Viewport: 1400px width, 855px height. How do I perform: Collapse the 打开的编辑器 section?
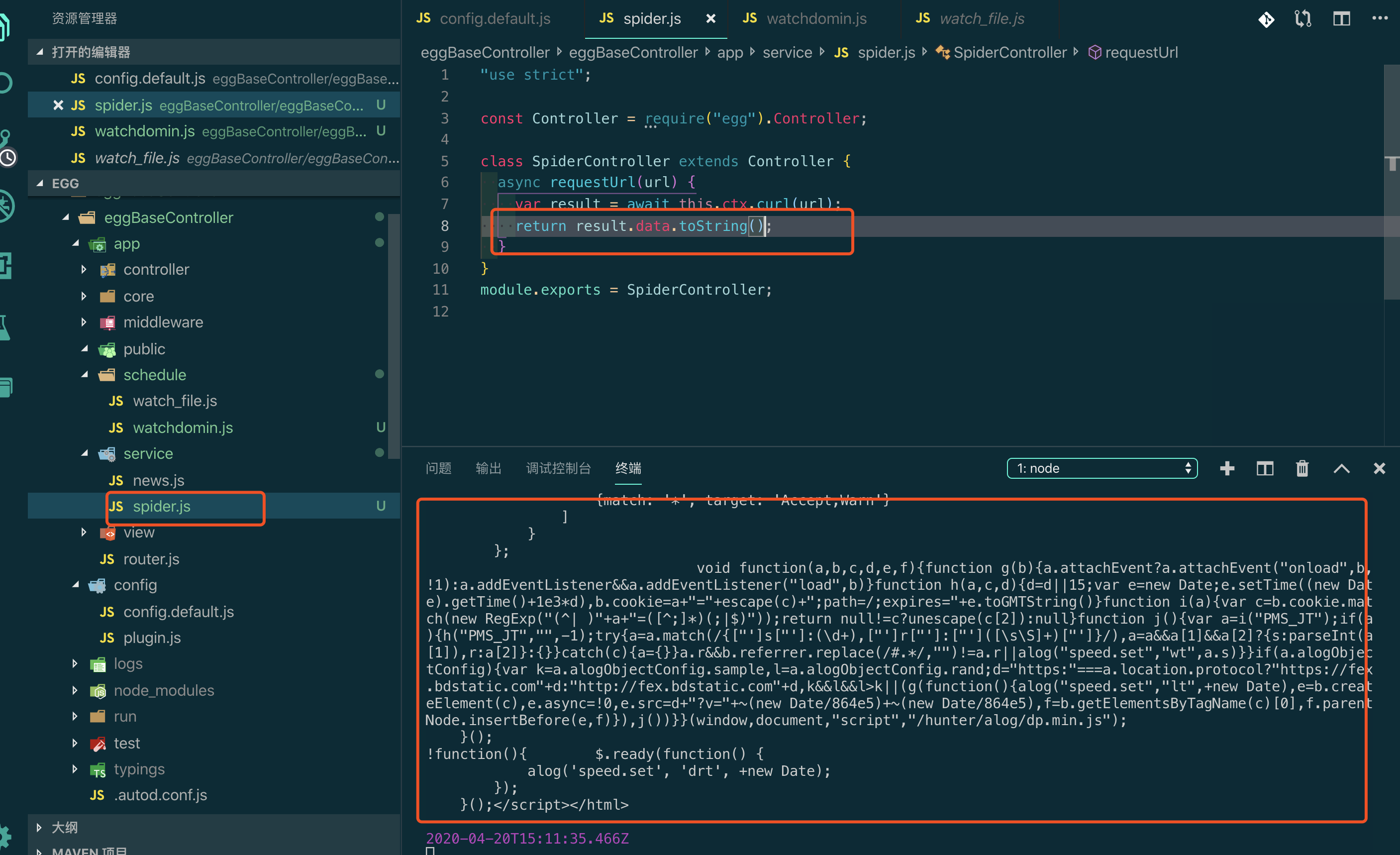pyautogui.click(x=40, y=52)
